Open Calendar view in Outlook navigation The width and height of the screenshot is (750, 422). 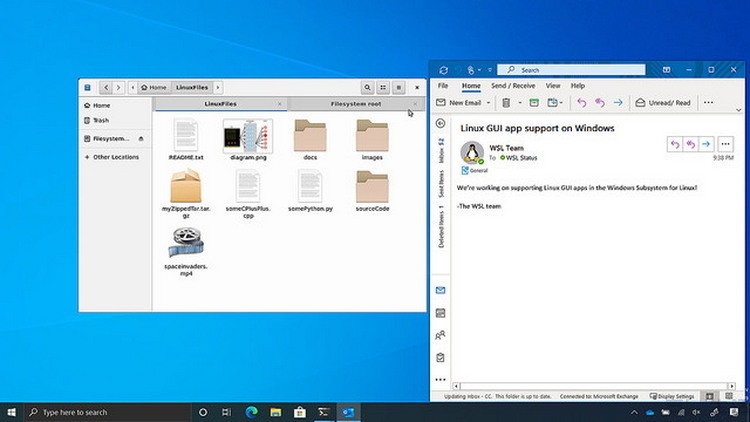click(441, 313)
